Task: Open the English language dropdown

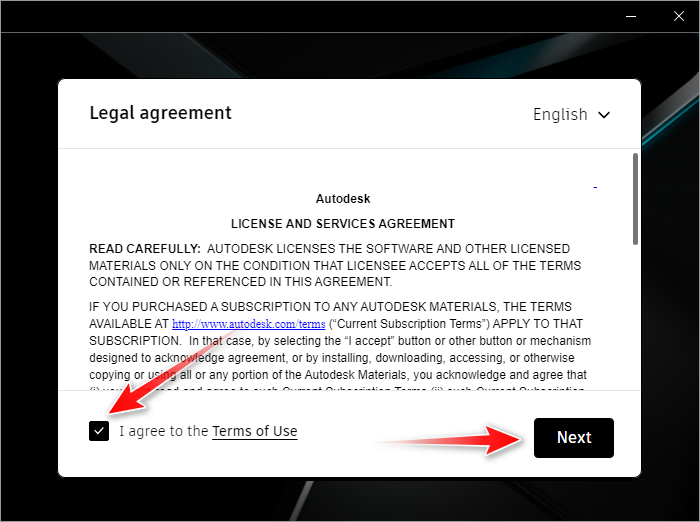Action: [x=571, y=115]
